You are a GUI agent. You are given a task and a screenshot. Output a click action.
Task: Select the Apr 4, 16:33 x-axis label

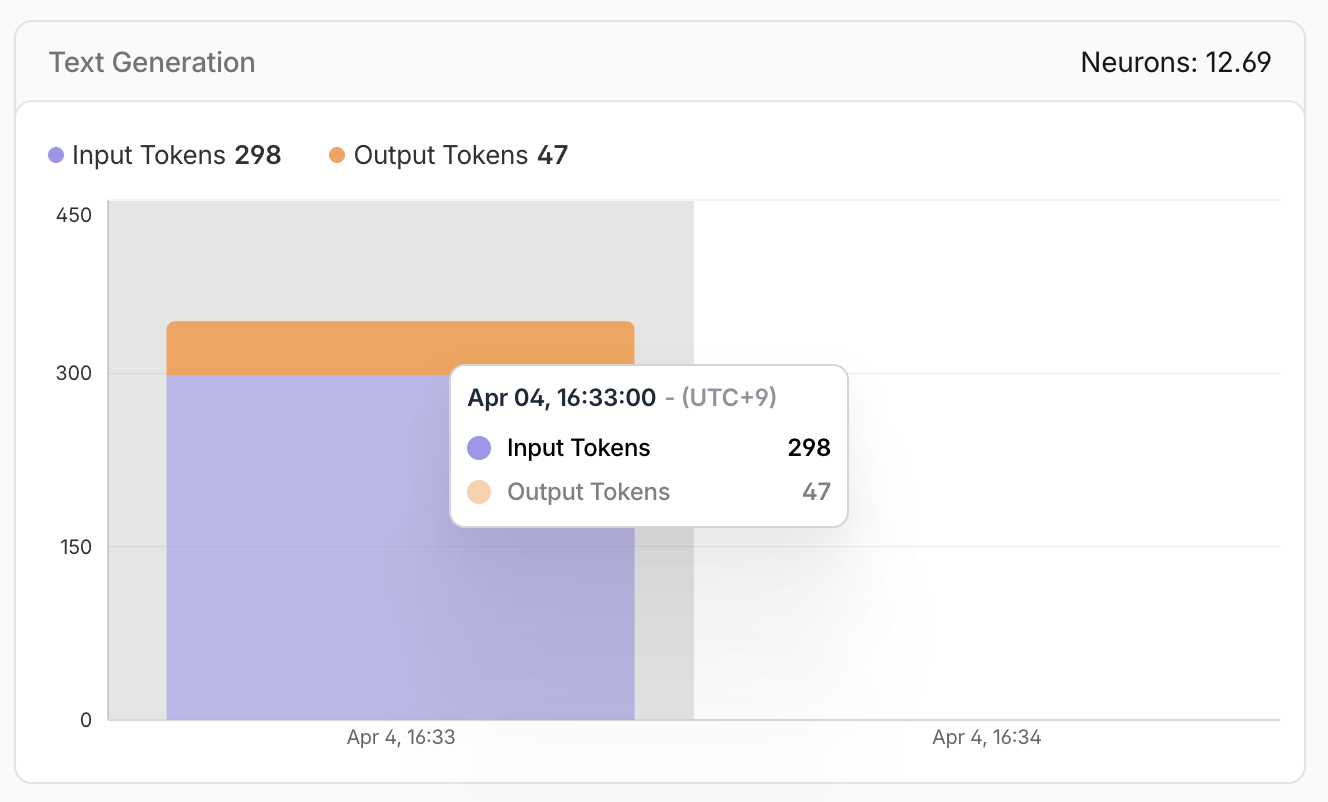pos(401,738)
